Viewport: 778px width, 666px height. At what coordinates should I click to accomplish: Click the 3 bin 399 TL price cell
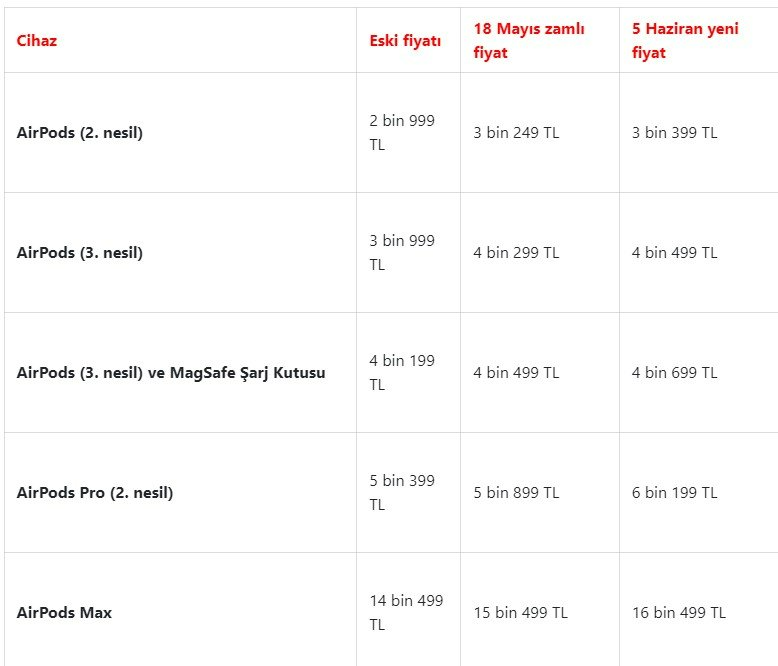(x=674, y=133)
